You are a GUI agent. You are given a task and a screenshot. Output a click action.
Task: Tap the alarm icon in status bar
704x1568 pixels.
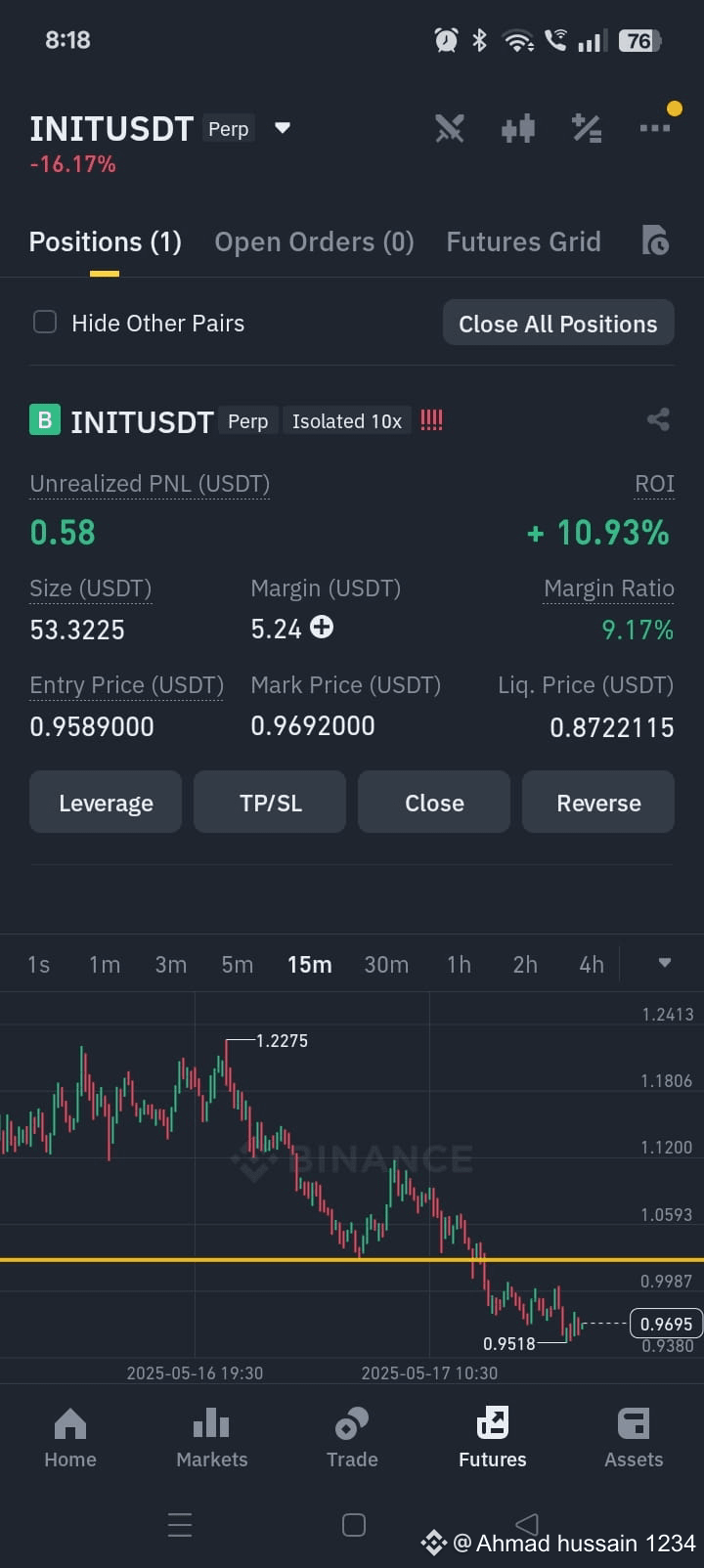point(447,40)
